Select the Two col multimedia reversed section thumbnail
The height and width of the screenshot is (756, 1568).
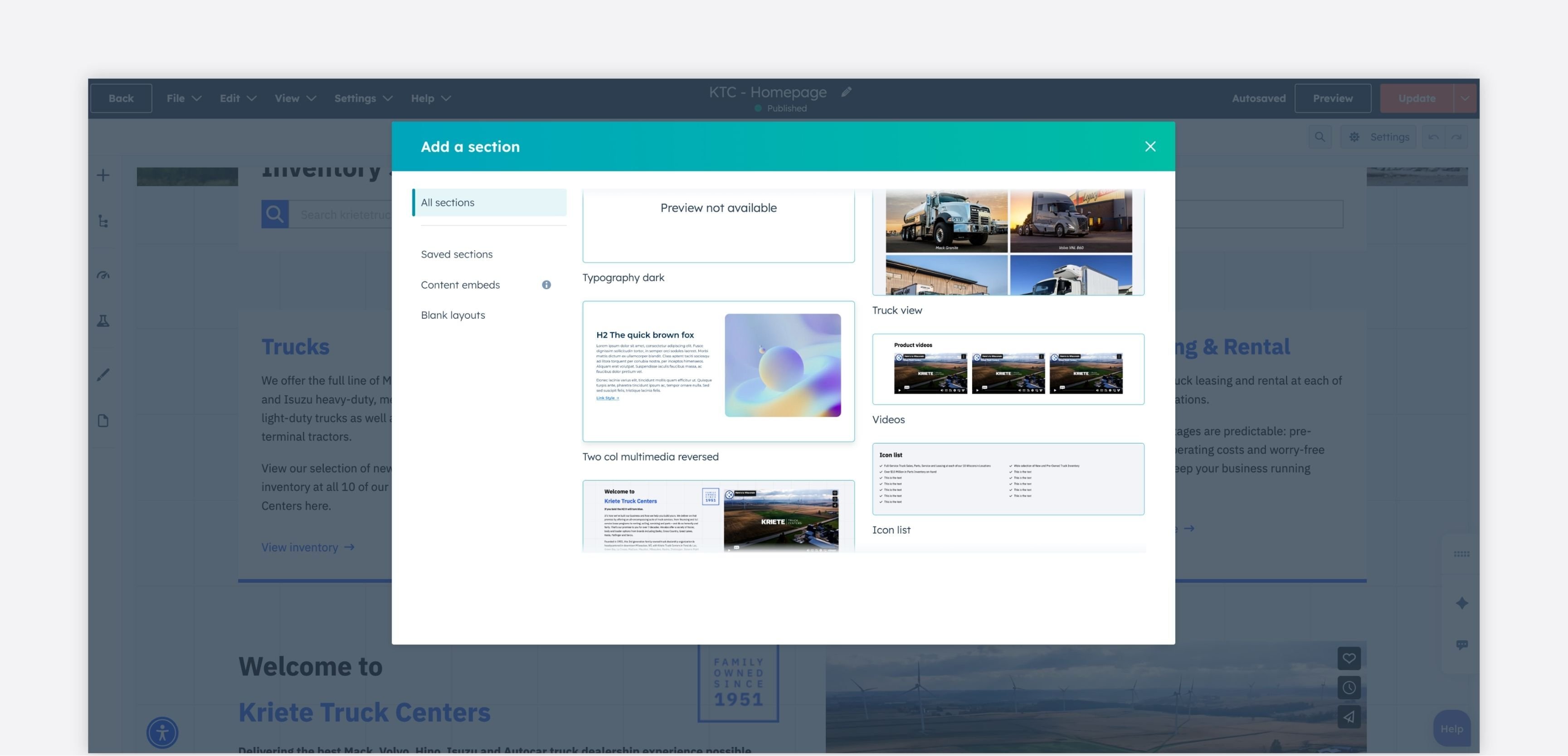pos(718,370)
